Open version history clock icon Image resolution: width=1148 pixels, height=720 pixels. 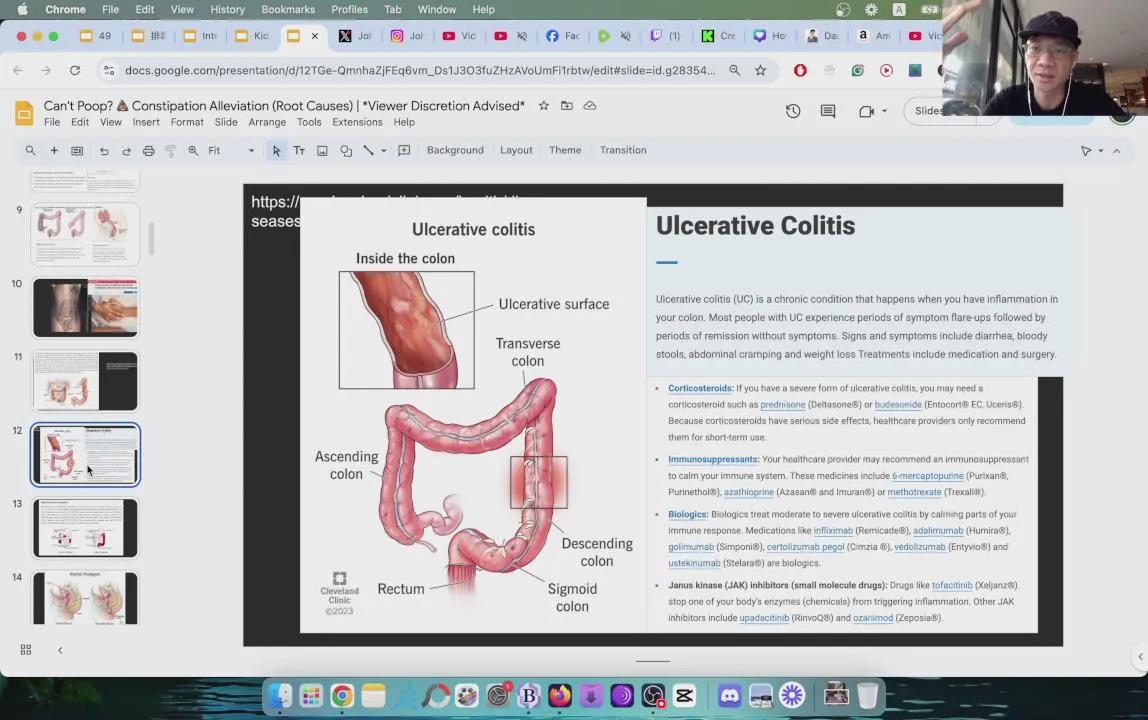[x=793, y=111]
